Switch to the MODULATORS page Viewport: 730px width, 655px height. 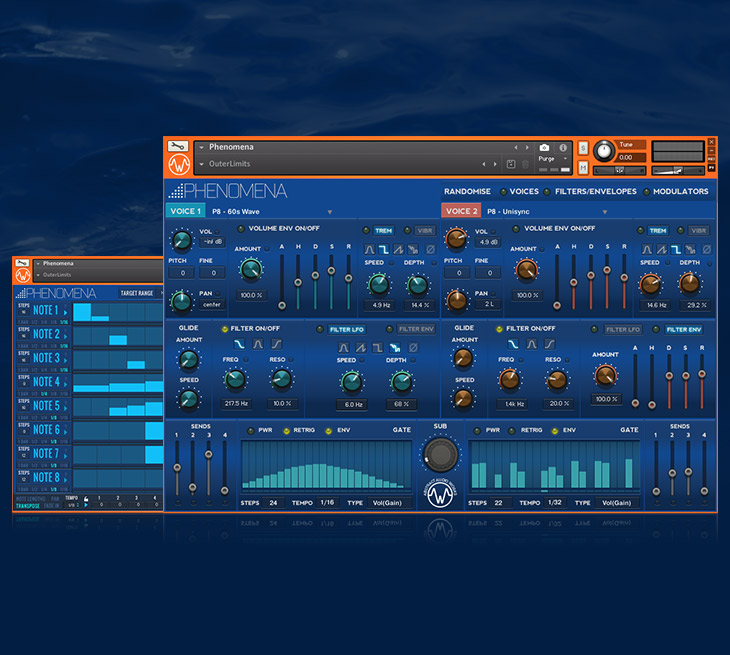[680, 191]
